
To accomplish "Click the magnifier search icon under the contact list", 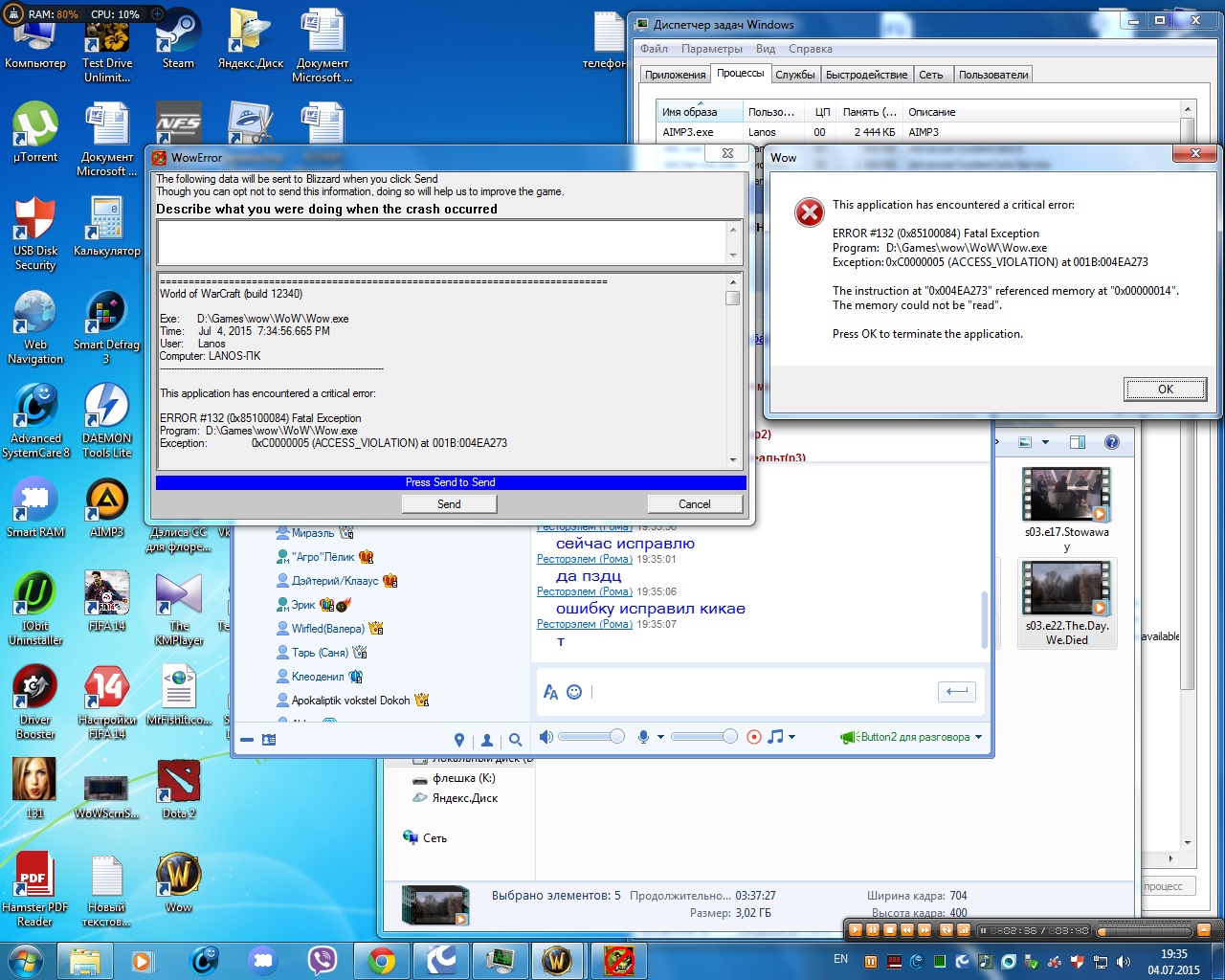I will [x=516, y=740].
